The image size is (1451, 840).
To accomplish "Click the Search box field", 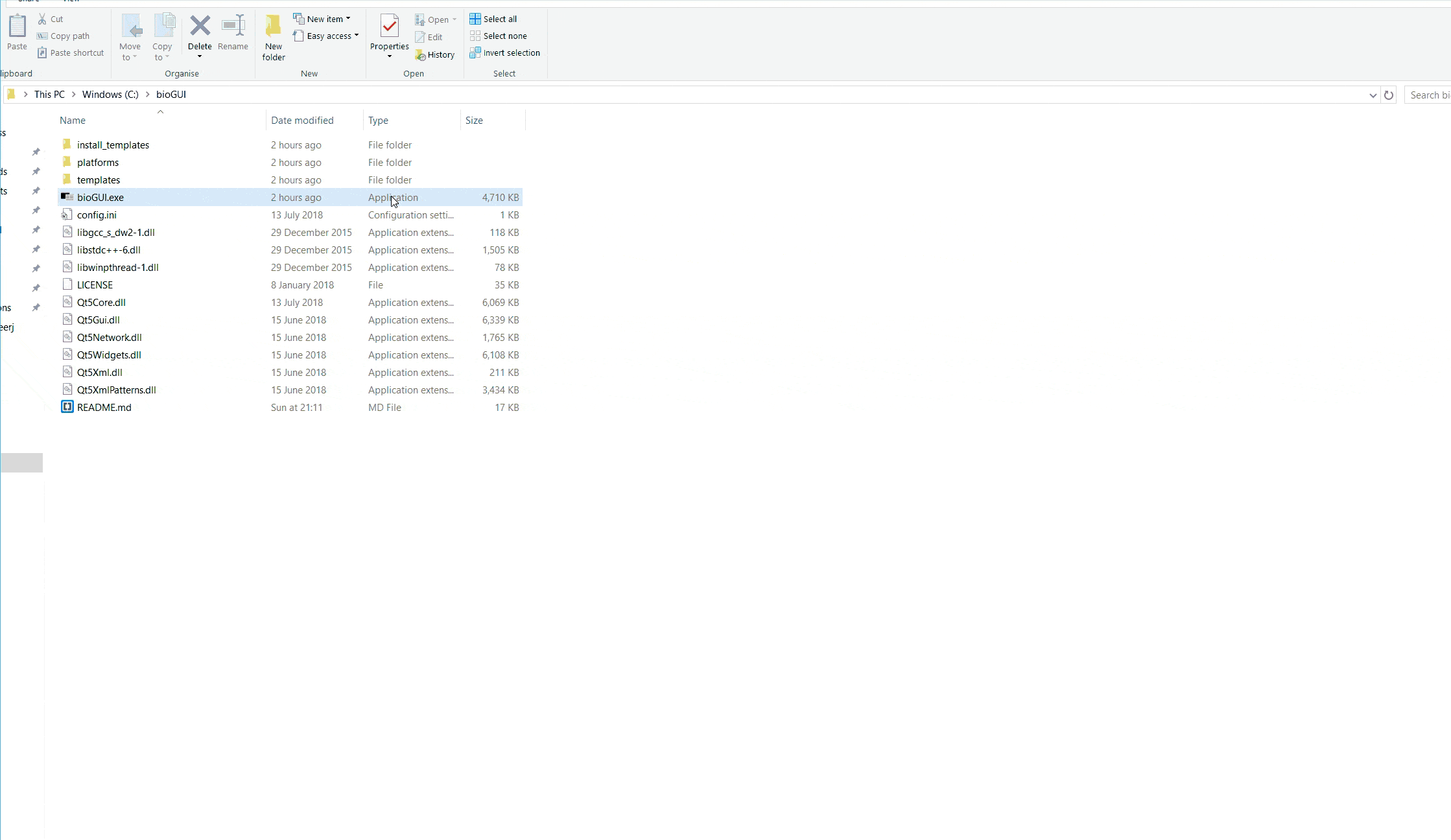I will tap(1428, 95).
